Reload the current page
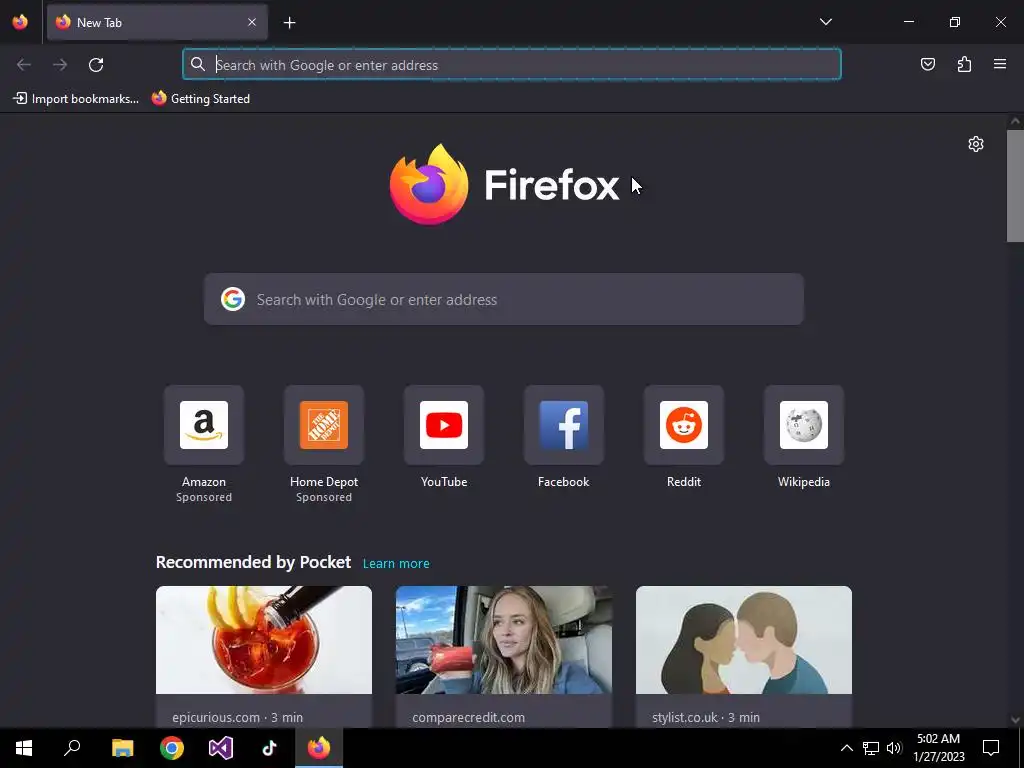This screenshot has width=1024, height=768. click(96, 65)
